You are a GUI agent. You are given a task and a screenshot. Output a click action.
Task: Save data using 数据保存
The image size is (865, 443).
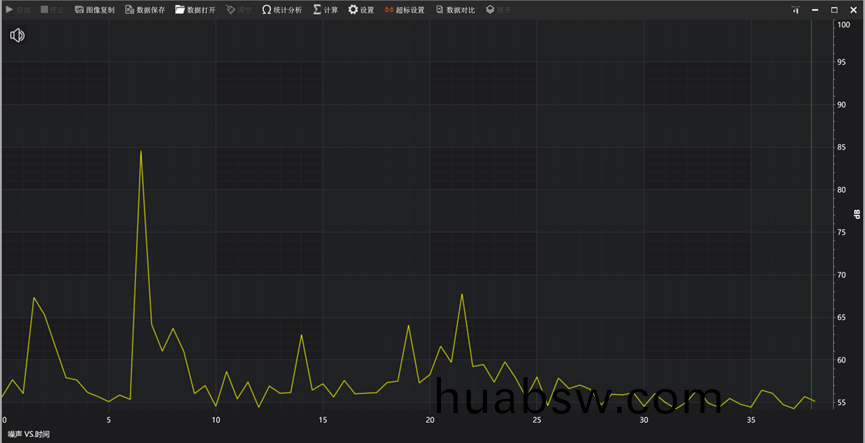pos(145,9)
